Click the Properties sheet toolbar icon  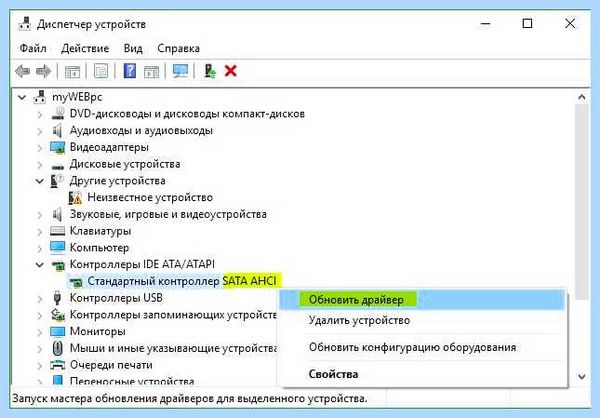(x=101, y=71)
